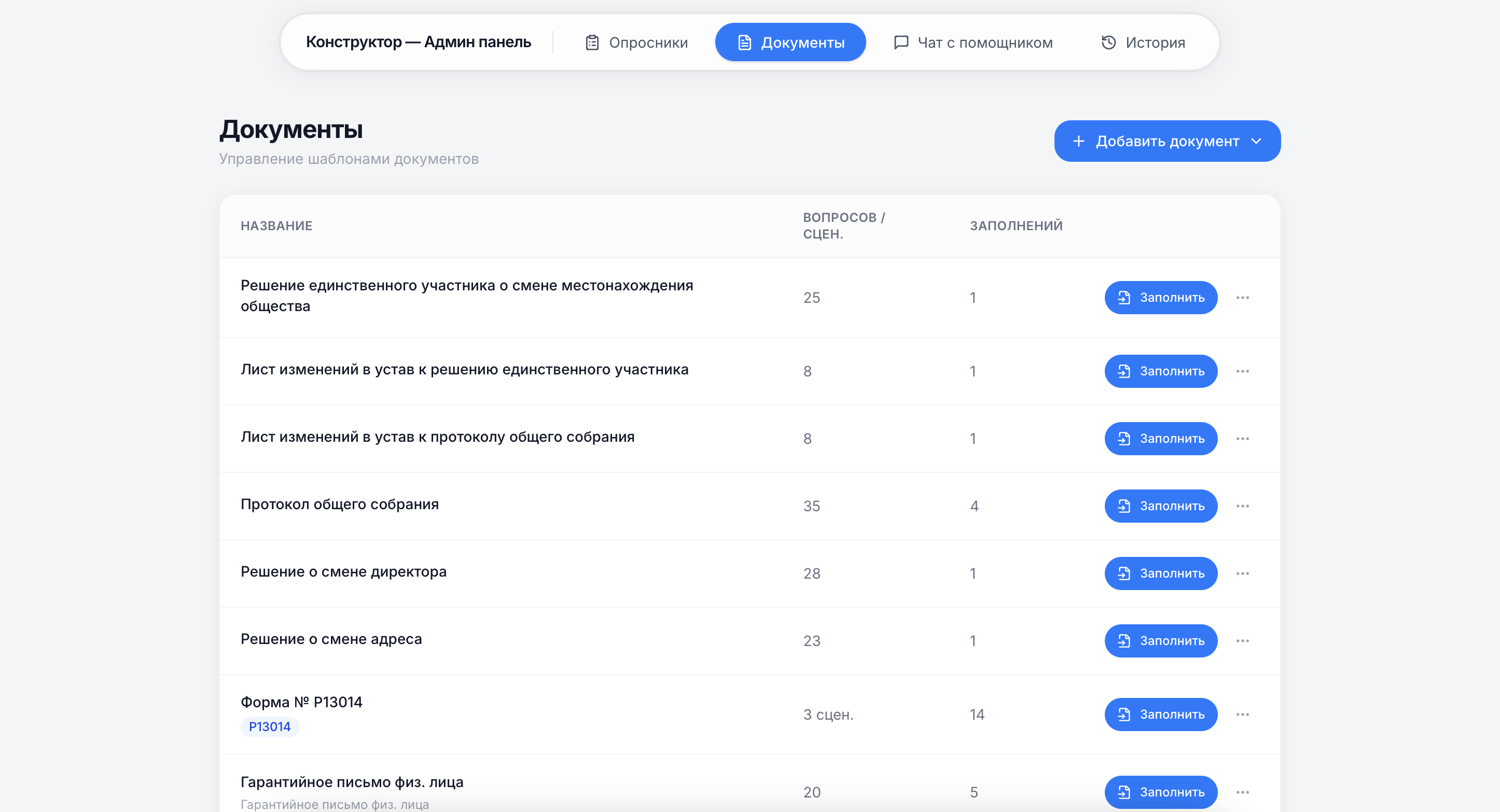The height and width of the screenshot is (812, 1500).
Task: Open Чат с помощником tab
Action: 973,43
